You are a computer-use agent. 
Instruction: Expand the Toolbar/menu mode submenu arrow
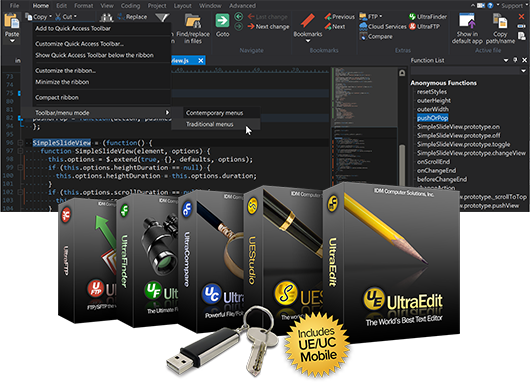[x=167, y=112]
